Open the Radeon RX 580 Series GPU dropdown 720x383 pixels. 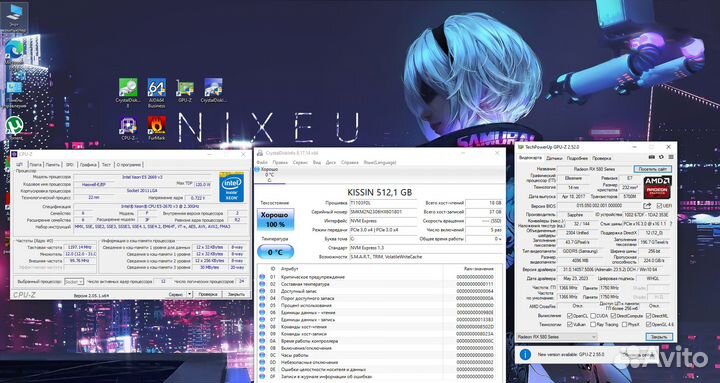pos(557,337)
